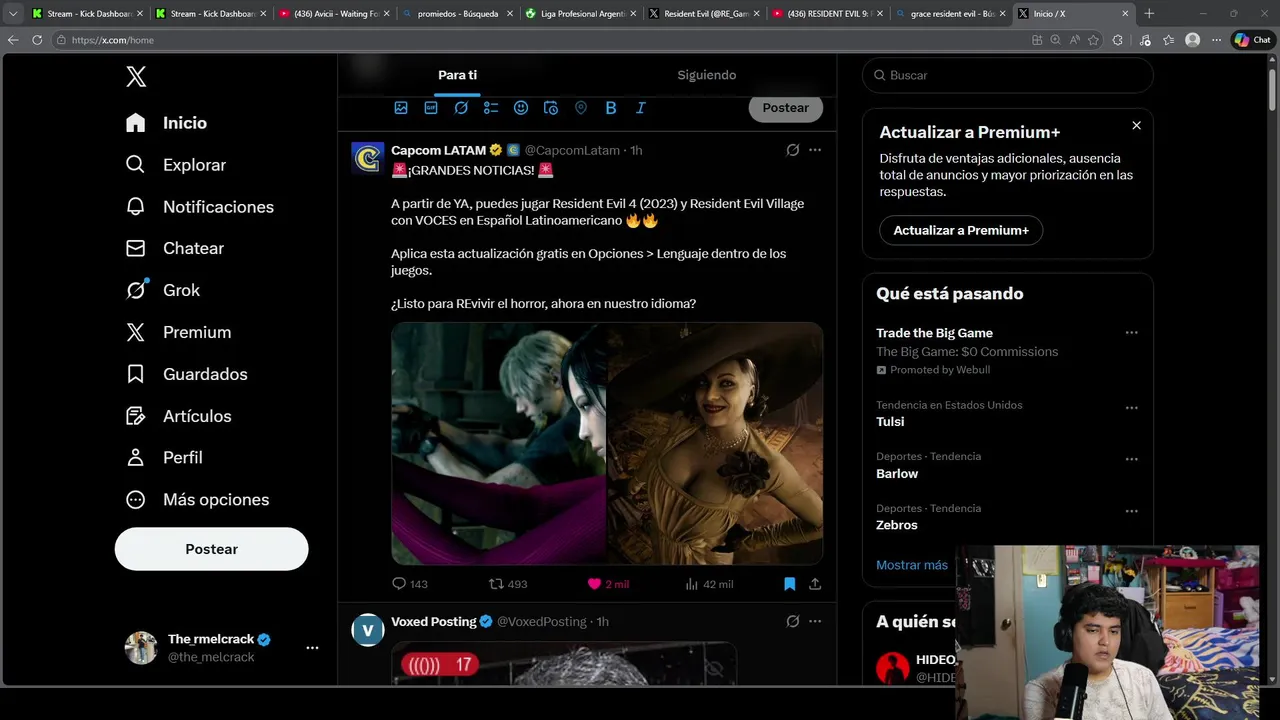The width and height of the screenshot is (1280, 720).
Task: View analytics of Capcom post (42 mil)
Action: tap(709, 584)
